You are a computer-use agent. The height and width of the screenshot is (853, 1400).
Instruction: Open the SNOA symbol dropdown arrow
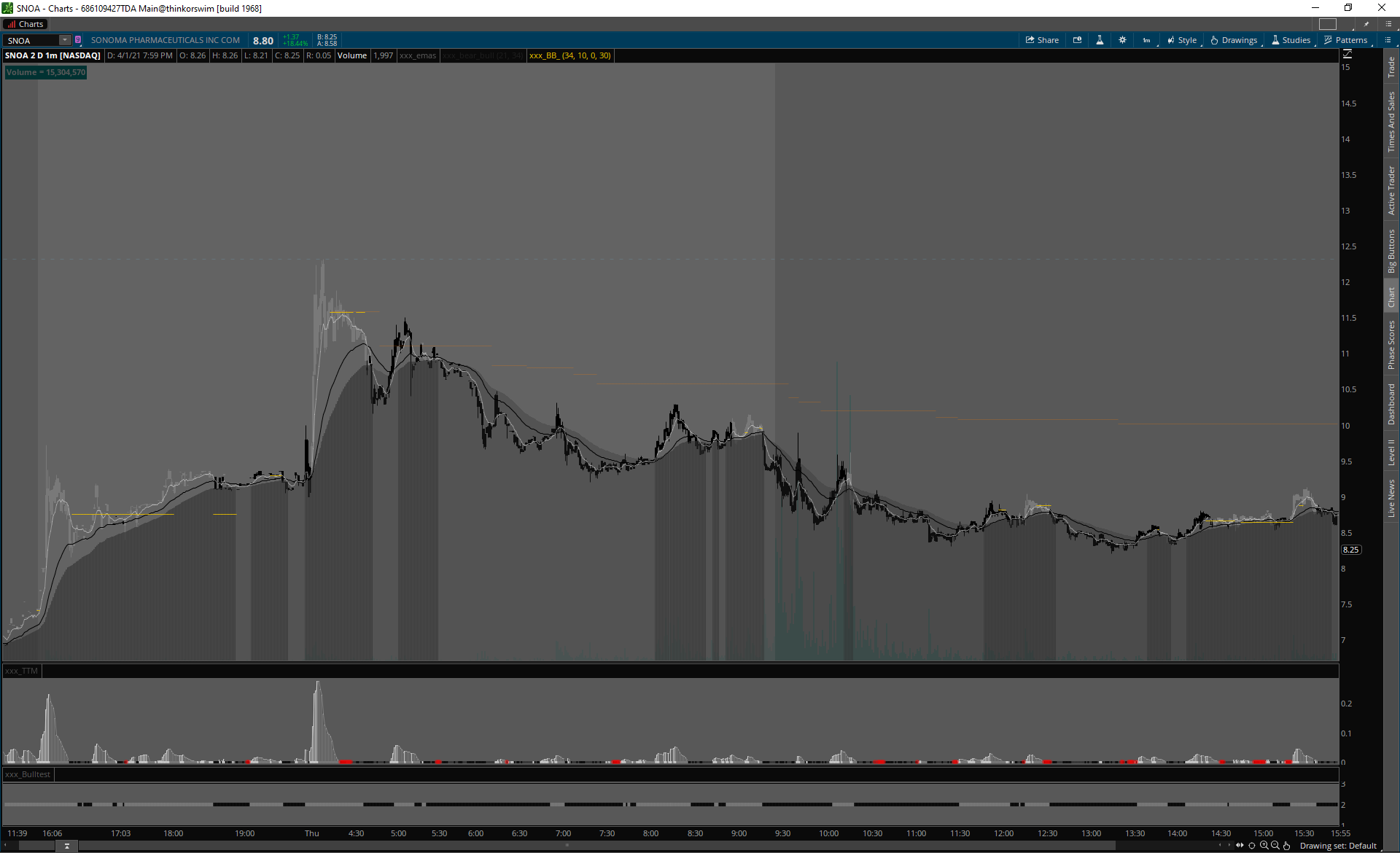coord(65,40)
